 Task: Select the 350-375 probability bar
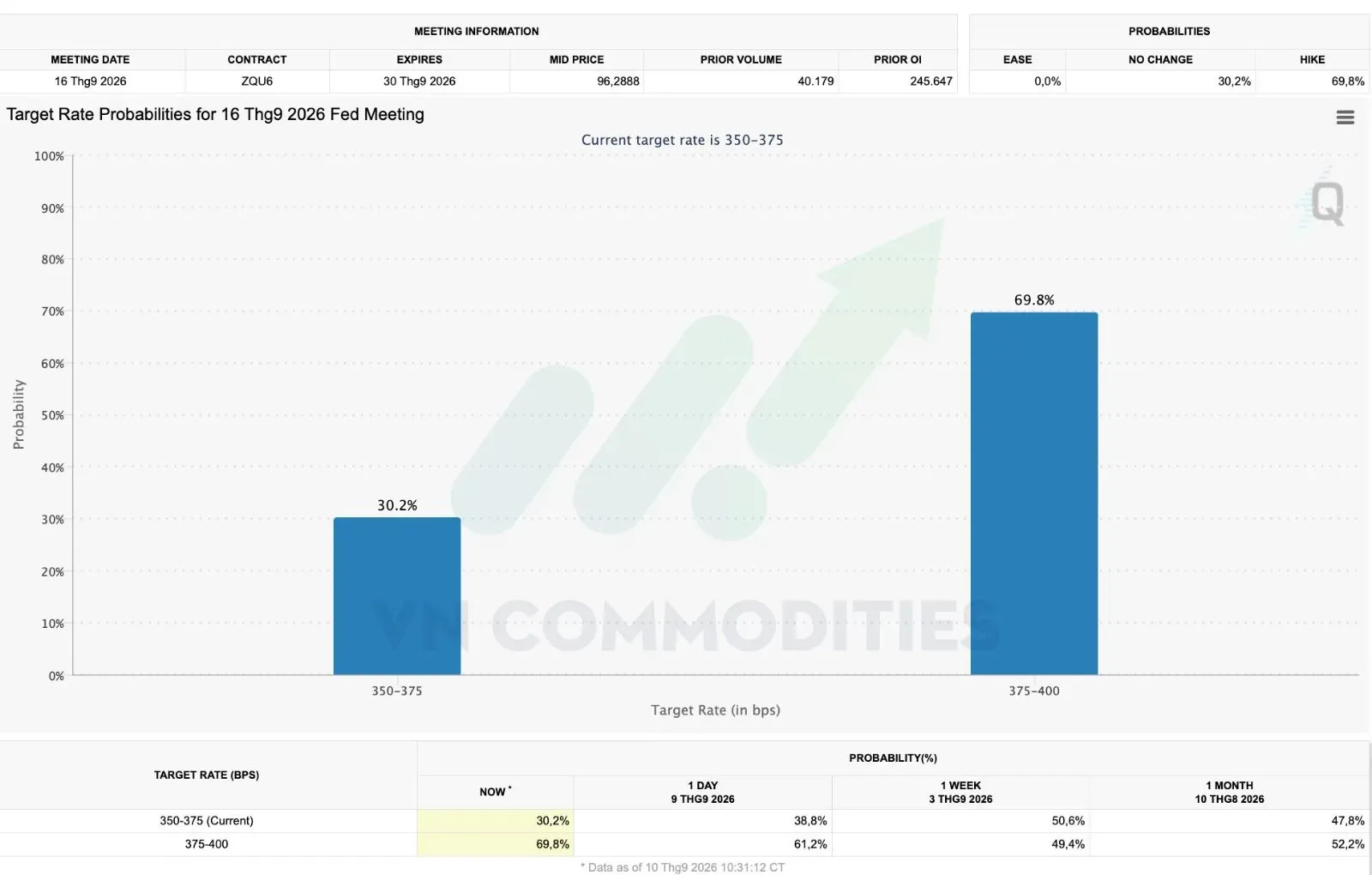point(397,595)
